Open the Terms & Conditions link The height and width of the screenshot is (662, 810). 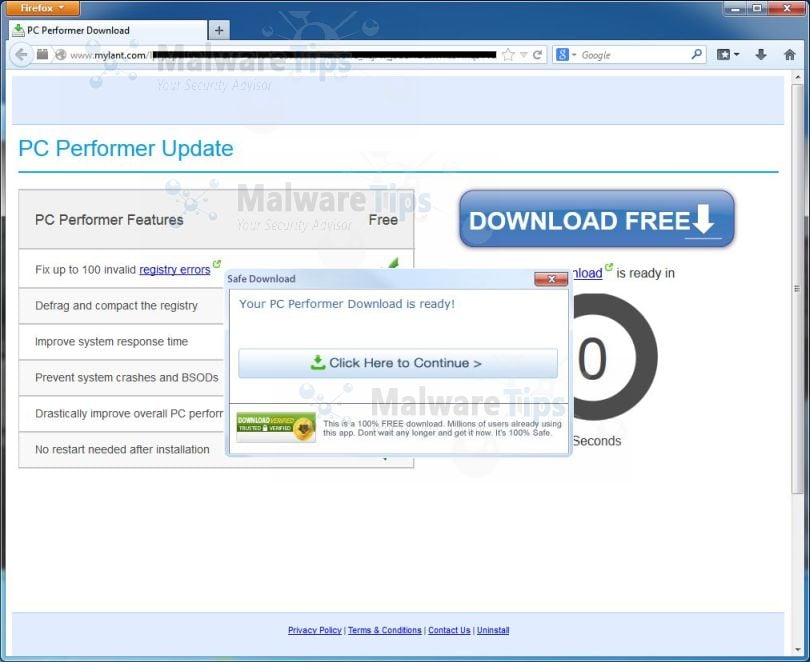(385, 630)
